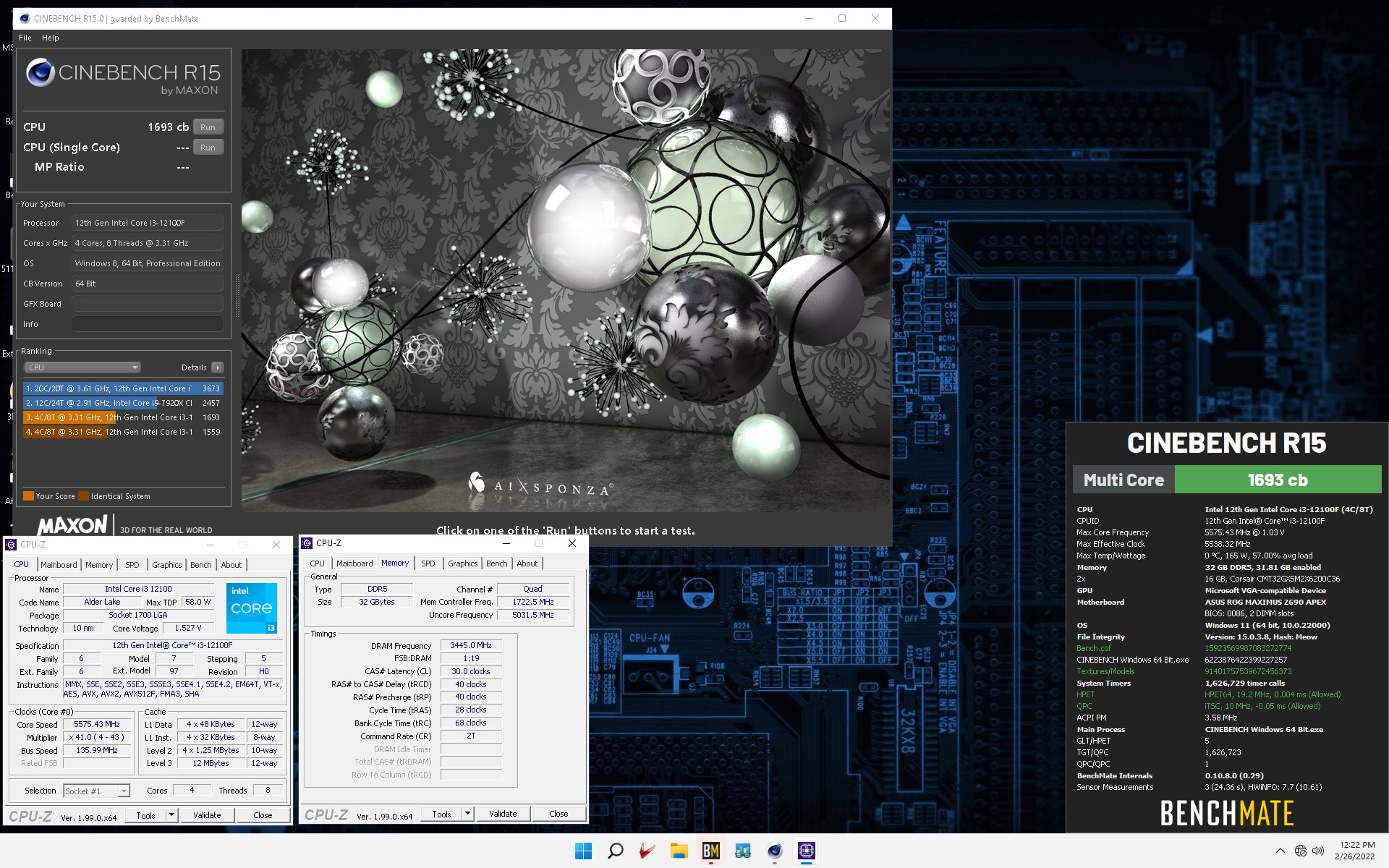Open the volume control in tray
This screenshot has height=868, width=1389.
click(x=1318, y=851)
